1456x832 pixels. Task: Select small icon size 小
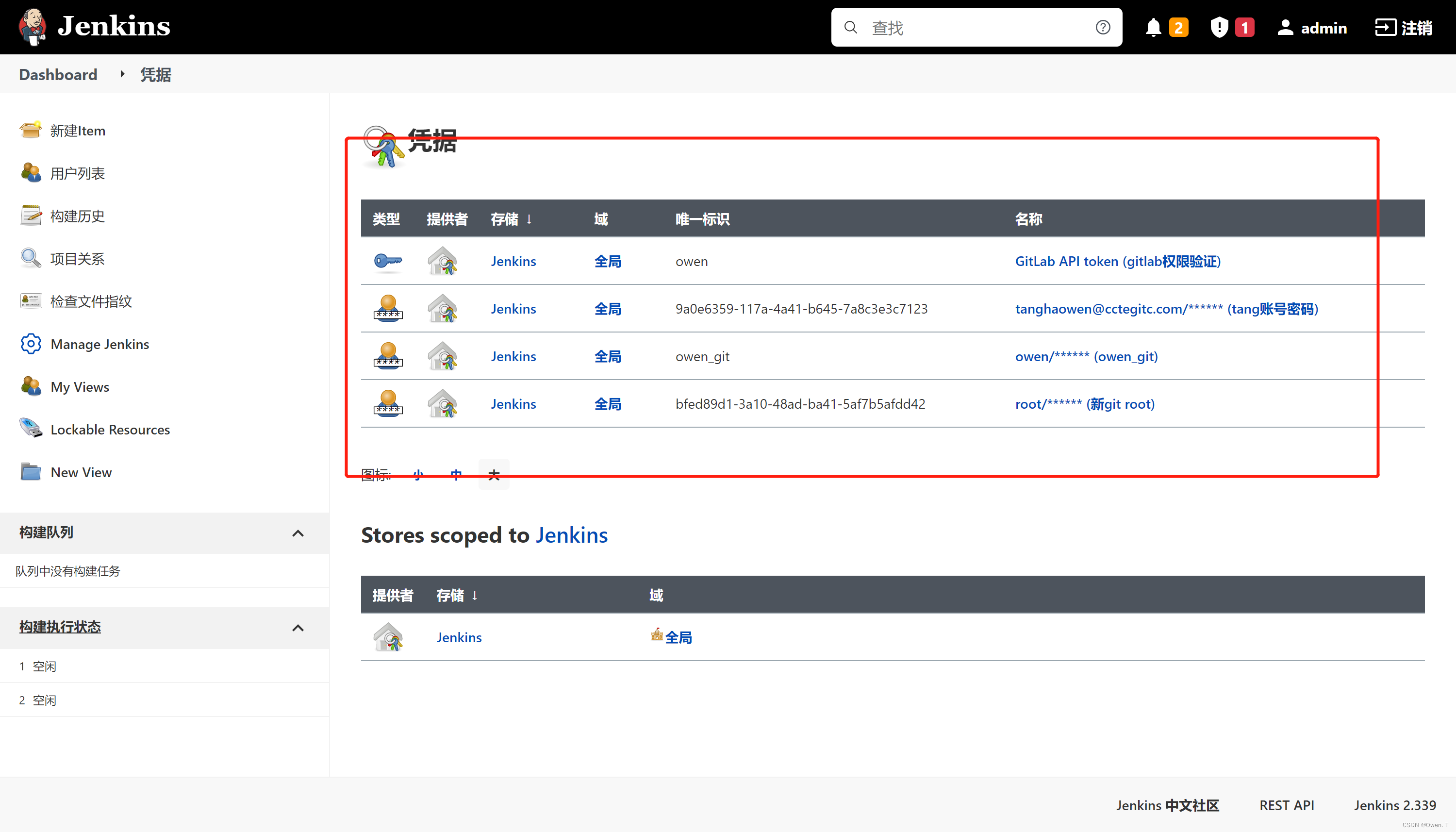coord(418,474)
